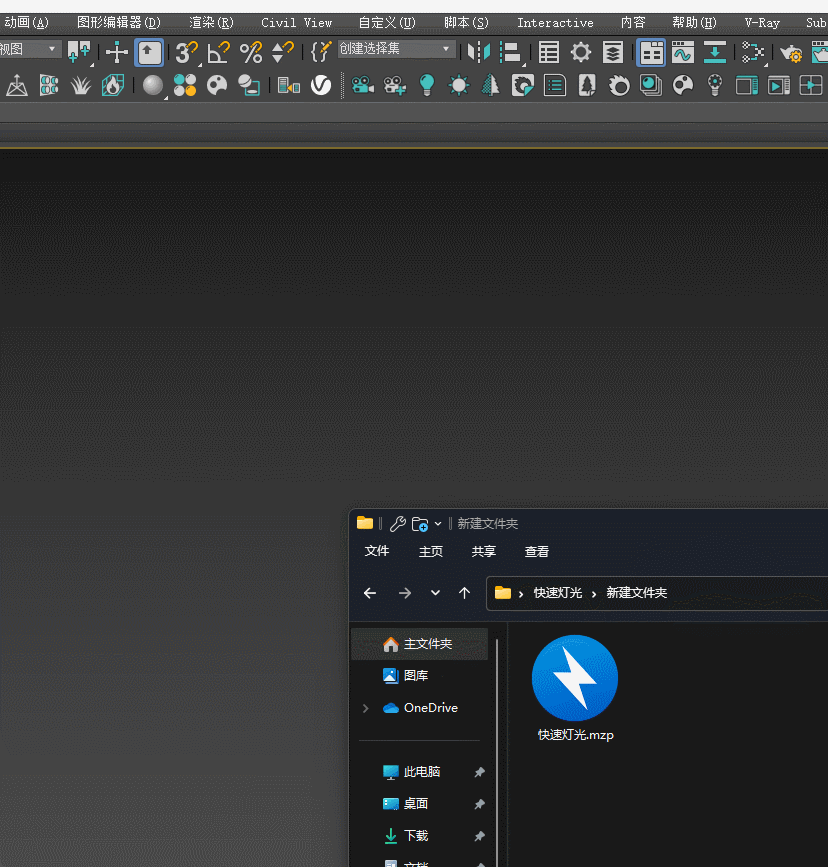
Task: Click the Explorer back arrow button
Action: pos(370,593)
